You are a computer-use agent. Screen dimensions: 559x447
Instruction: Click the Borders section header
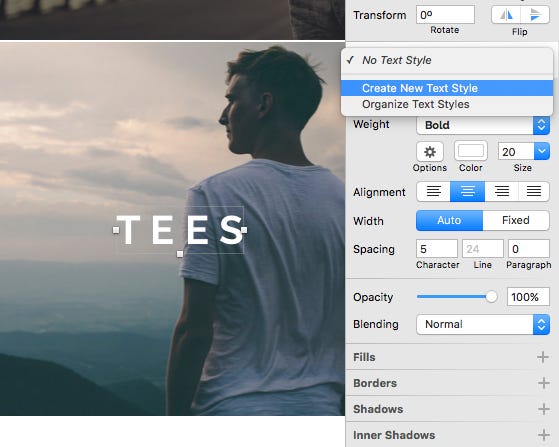(x=375, y=383)
